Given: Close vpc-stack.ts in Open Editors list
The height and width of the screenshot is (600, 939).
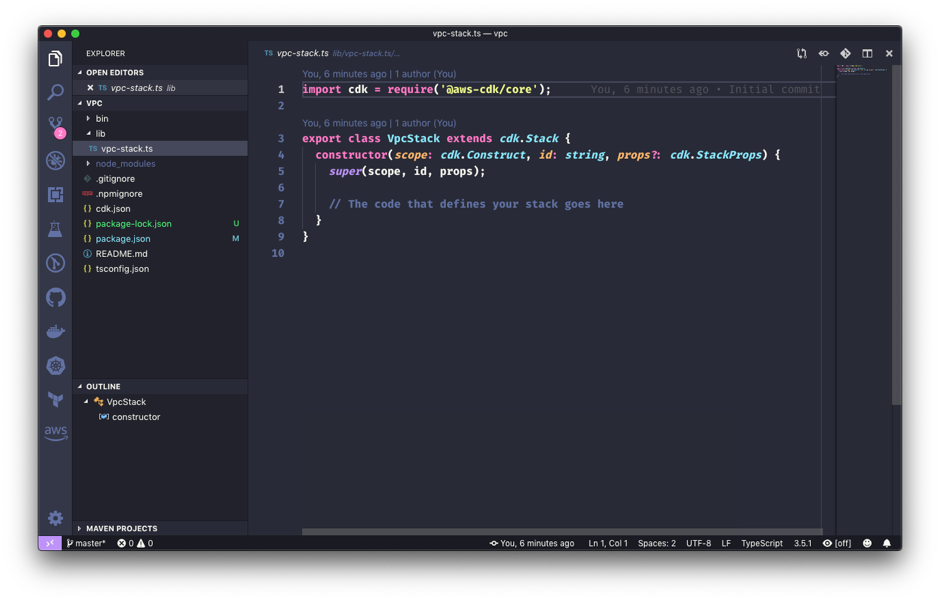Looking at the screenshot, I should click(90, 87).
